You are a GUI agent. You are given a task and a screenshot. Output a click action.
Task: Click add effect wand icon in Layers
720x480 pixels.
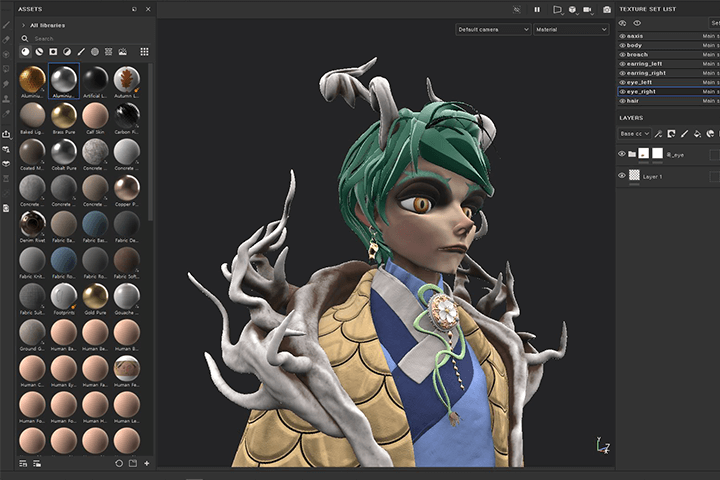(658, 134)
